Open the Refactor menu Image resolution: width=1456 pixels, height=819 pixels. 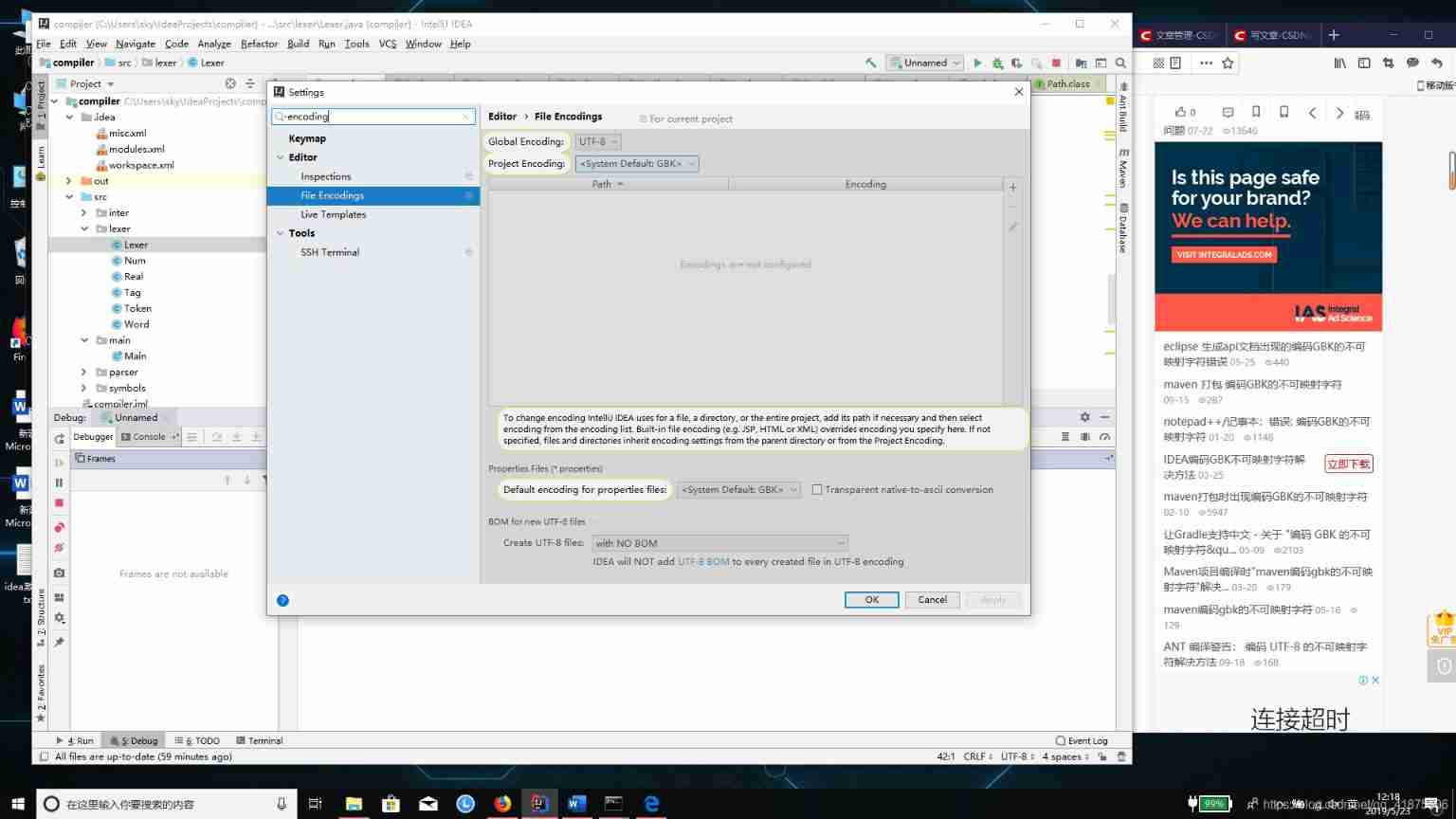[x=259, y=44]
